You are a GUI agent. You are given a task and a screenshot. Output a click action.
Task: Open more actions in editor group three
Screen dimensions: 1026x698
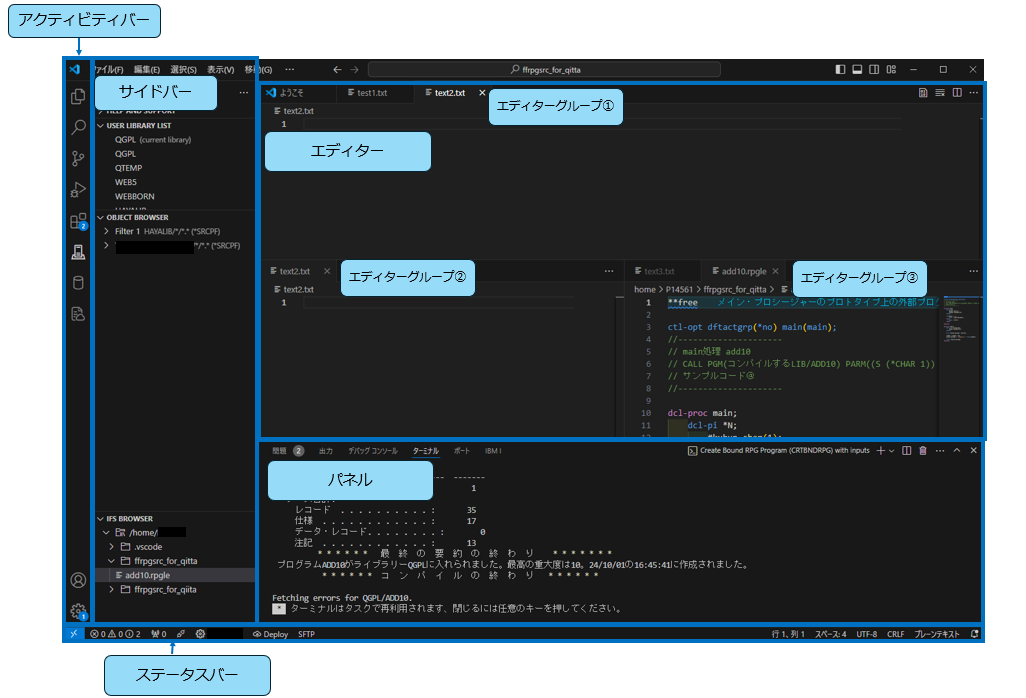[974, 271]
